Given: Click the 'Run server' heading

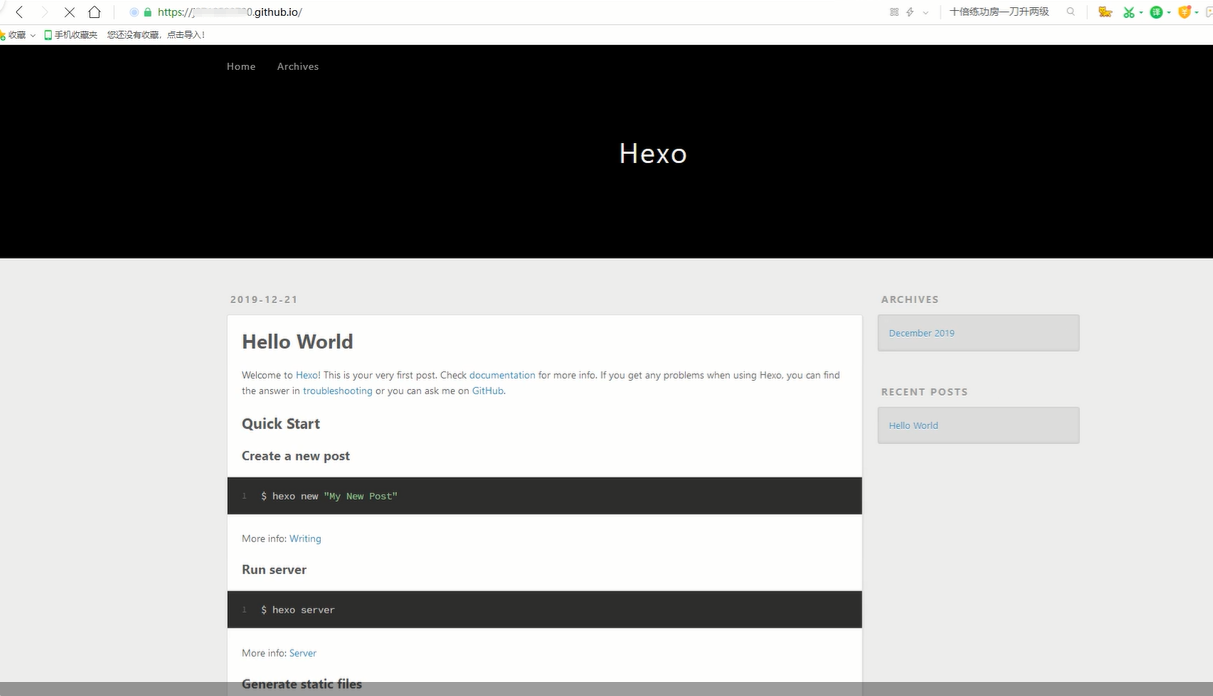Looking at the screenshot, I should 274,570.
